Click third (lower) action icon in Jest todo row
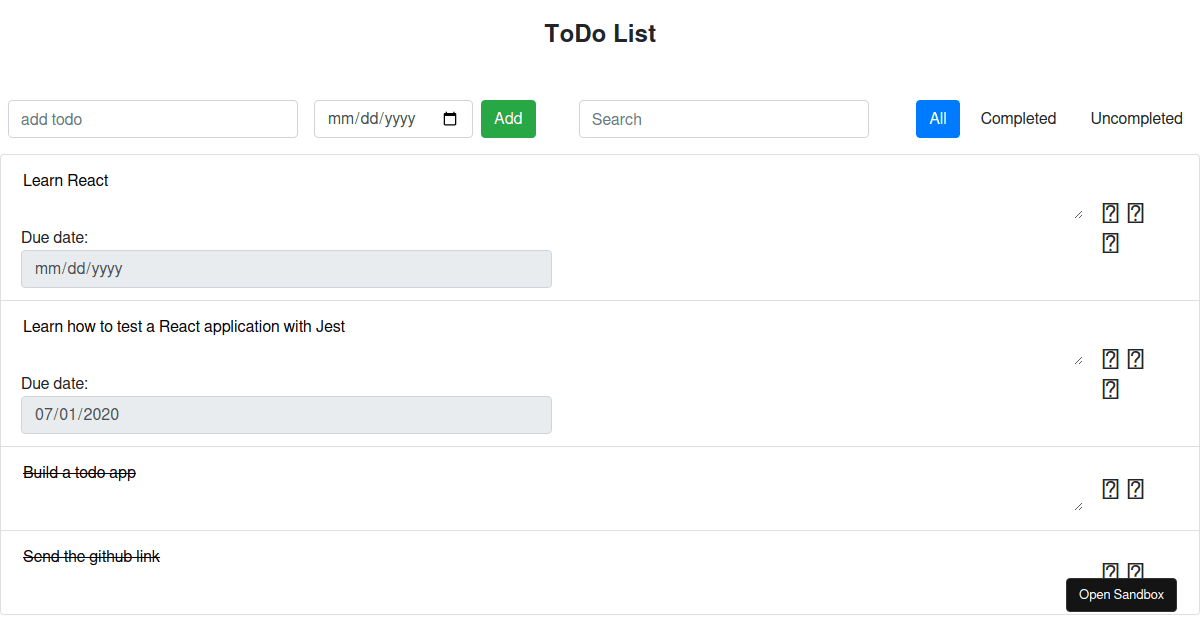1200x630 pixels. [1110, 389]
